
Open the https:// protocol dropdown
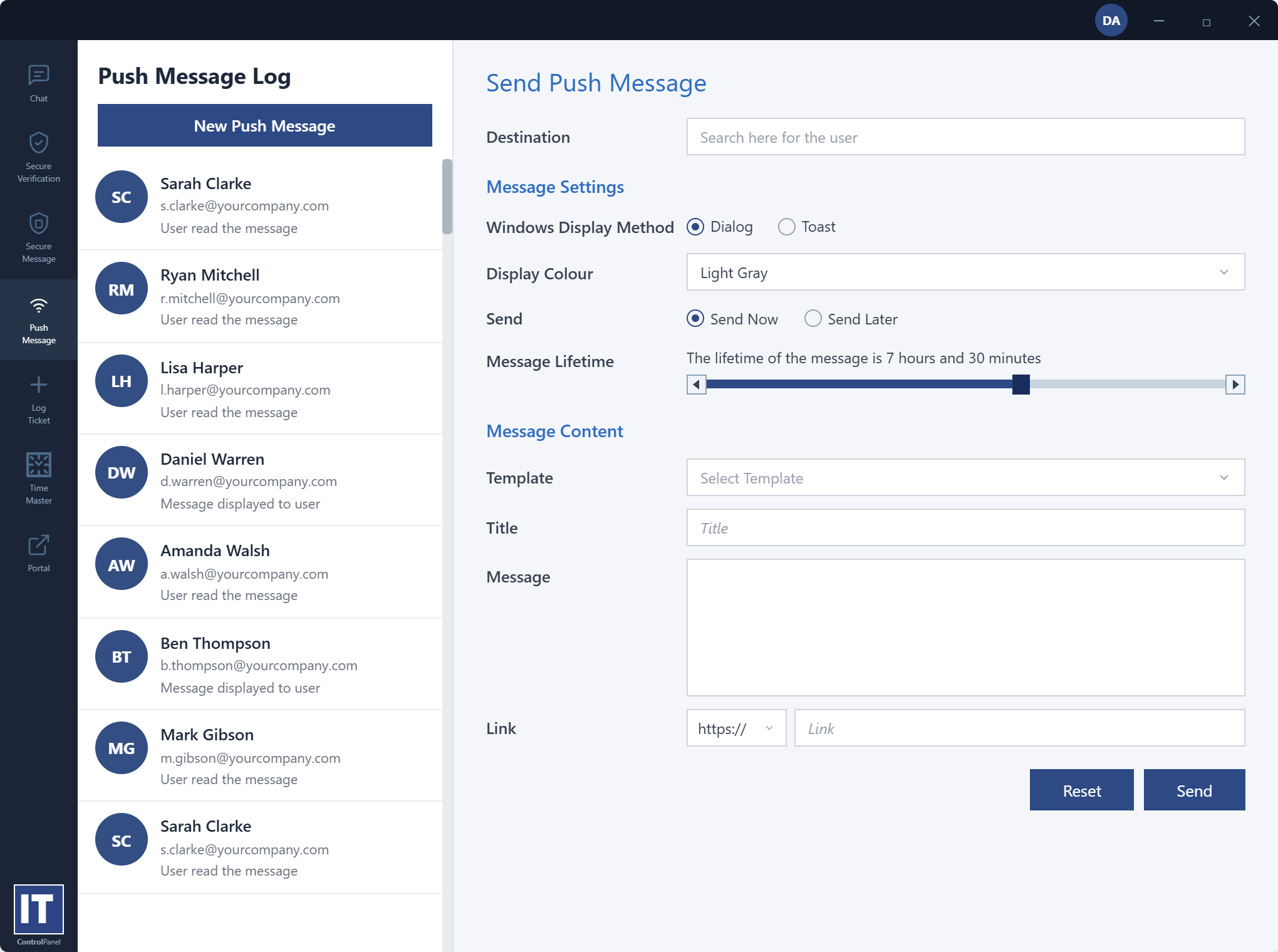pos(736,728)
